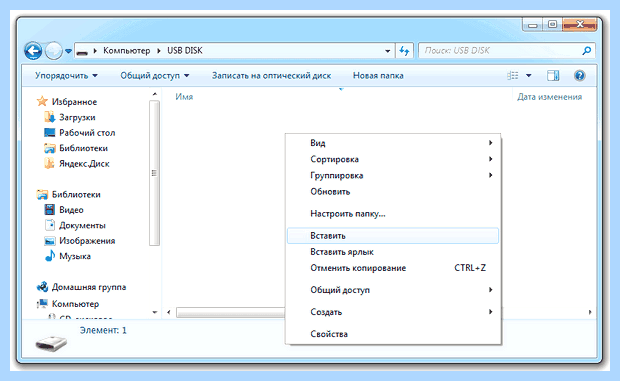Choose Вставить in the context menu

click(x=393, y=236)
